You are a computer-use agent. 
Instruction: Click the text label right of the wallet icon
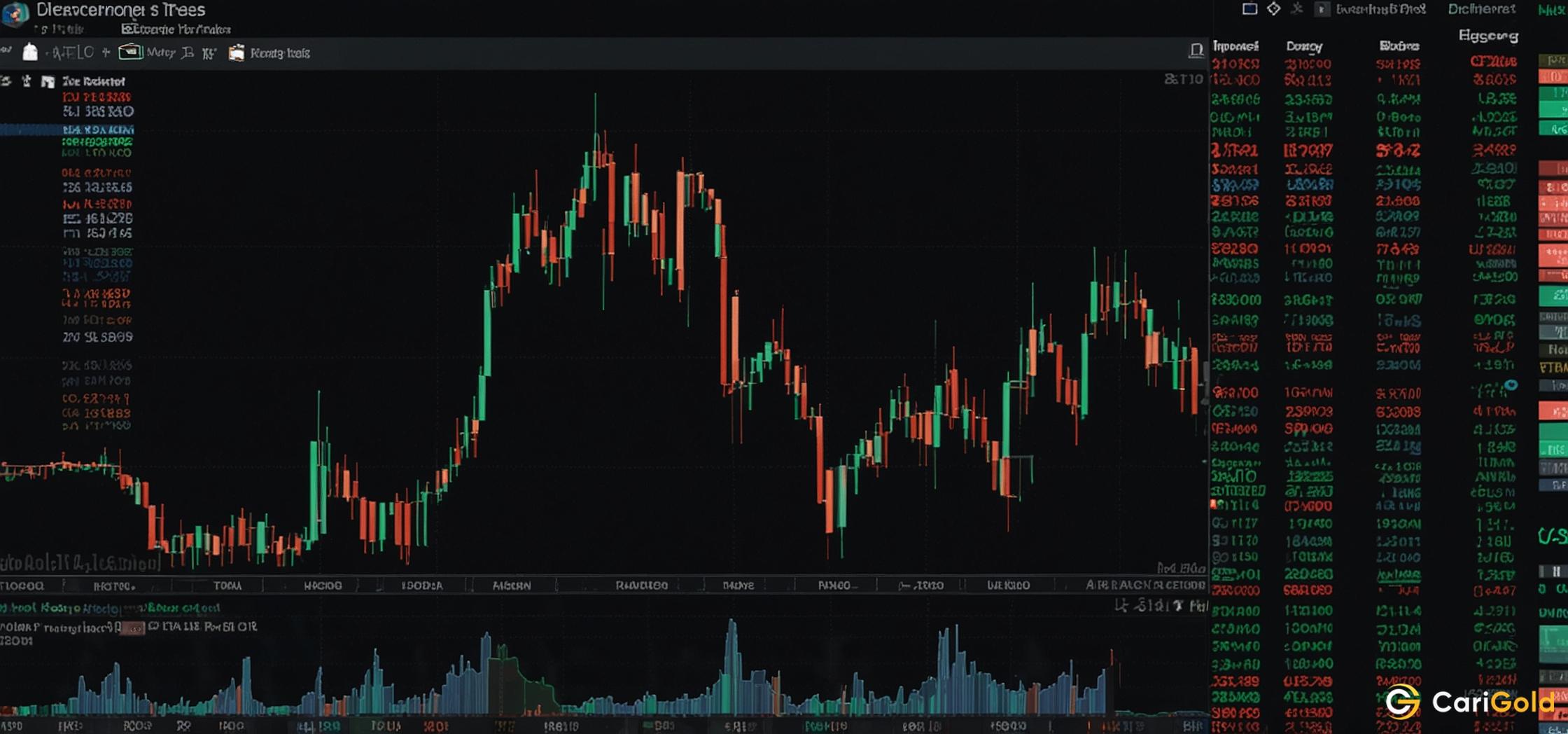(161, 53)
